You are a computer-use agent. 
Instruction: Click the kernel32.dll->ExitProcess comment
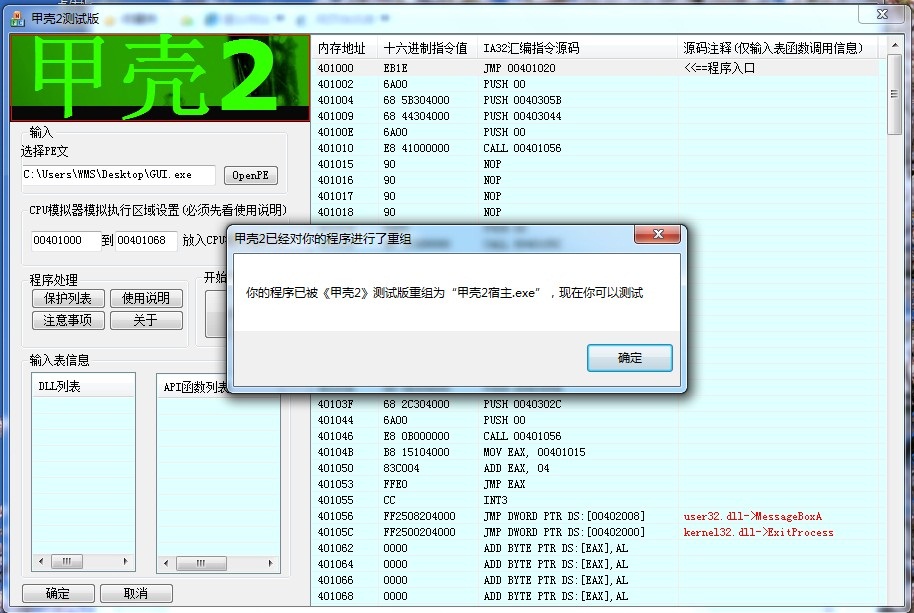click(758, 532)
